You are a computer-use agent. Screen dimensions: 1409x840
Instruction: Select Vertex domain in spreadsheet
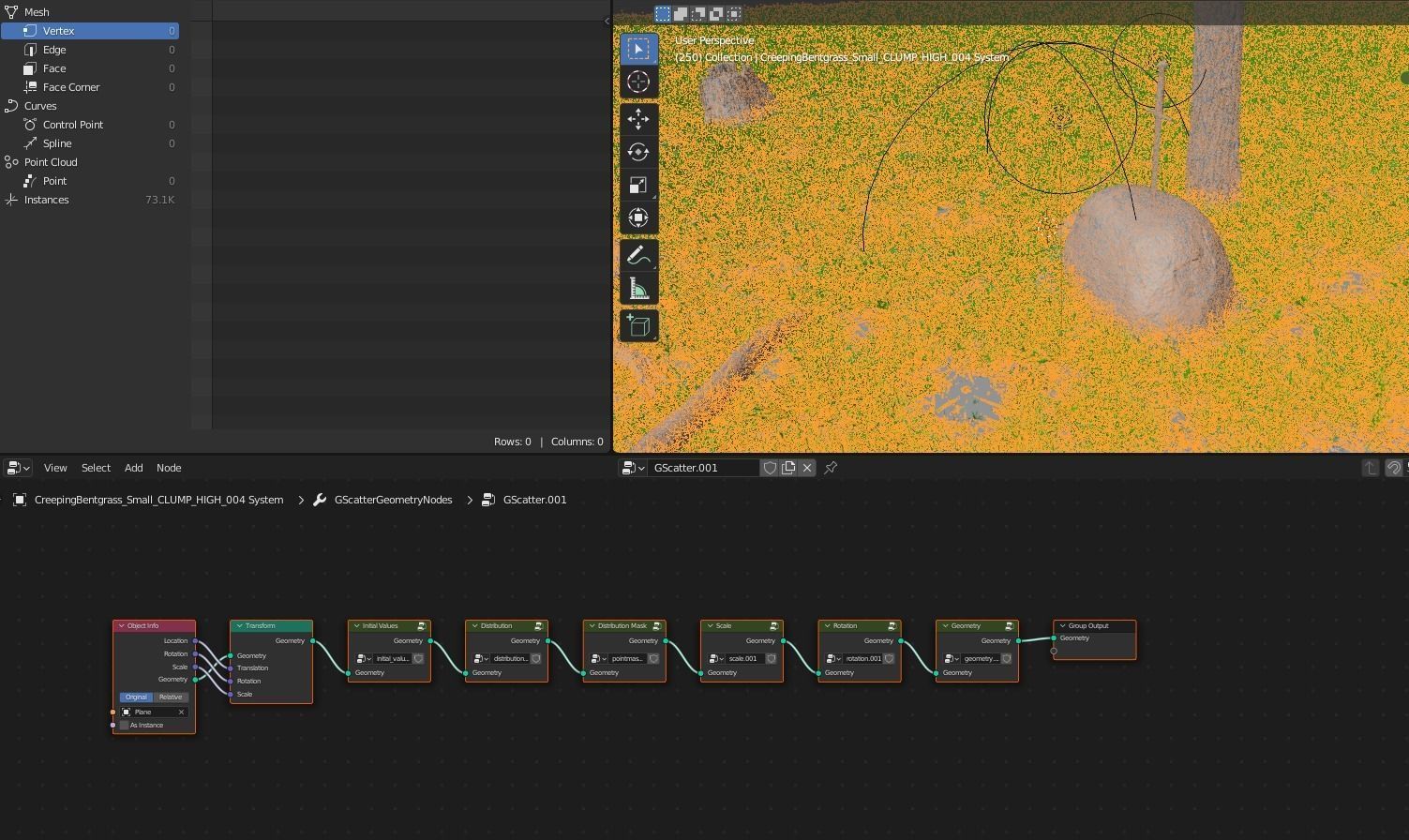[x=90, y=31]
